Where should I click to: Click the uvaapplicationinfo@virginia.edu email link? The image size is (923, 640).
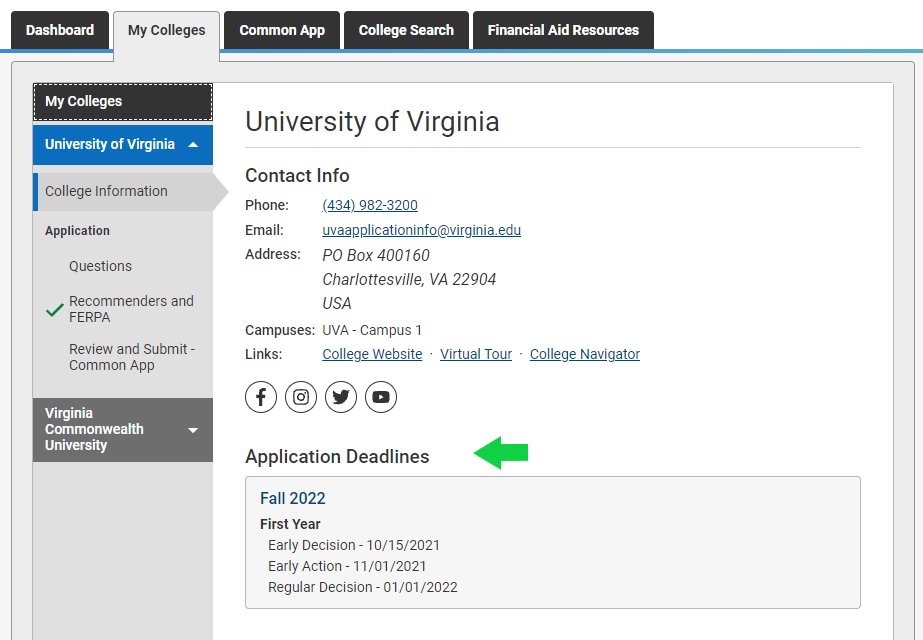[421, 230]
